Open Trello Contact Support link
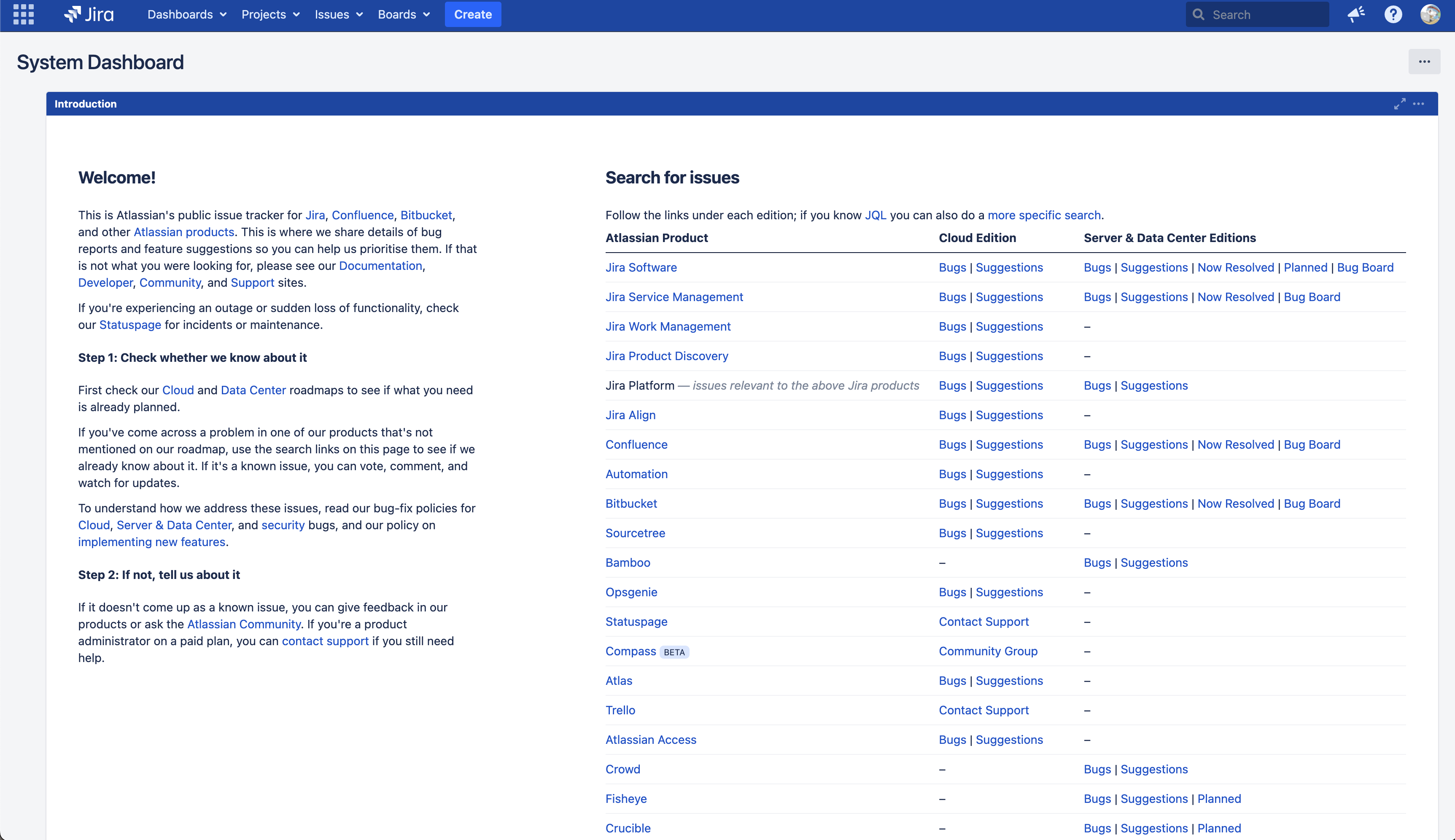Viewport: 1455px width, 840px height. (983, 710)
